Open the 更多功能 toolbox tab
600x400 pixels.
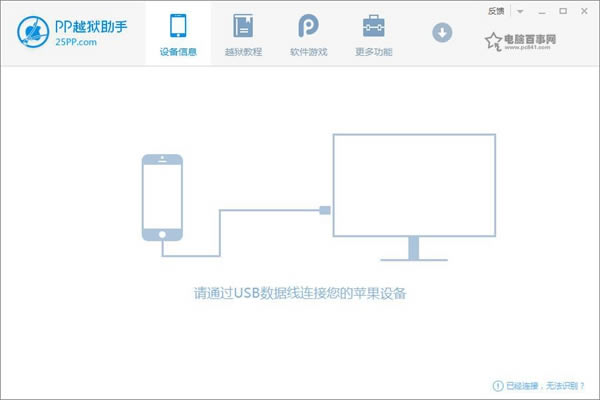coord(373,34)
